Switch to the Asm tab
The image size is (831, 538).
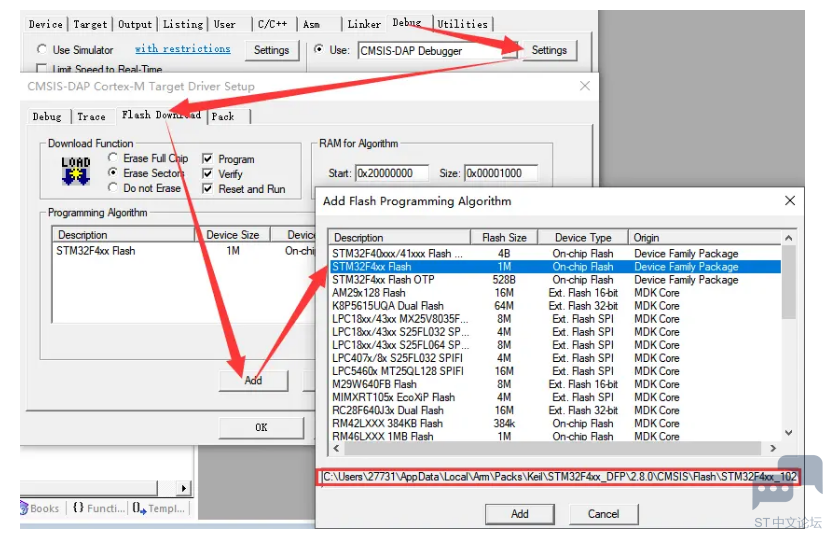pyautogui.click(x=312, y=24)
